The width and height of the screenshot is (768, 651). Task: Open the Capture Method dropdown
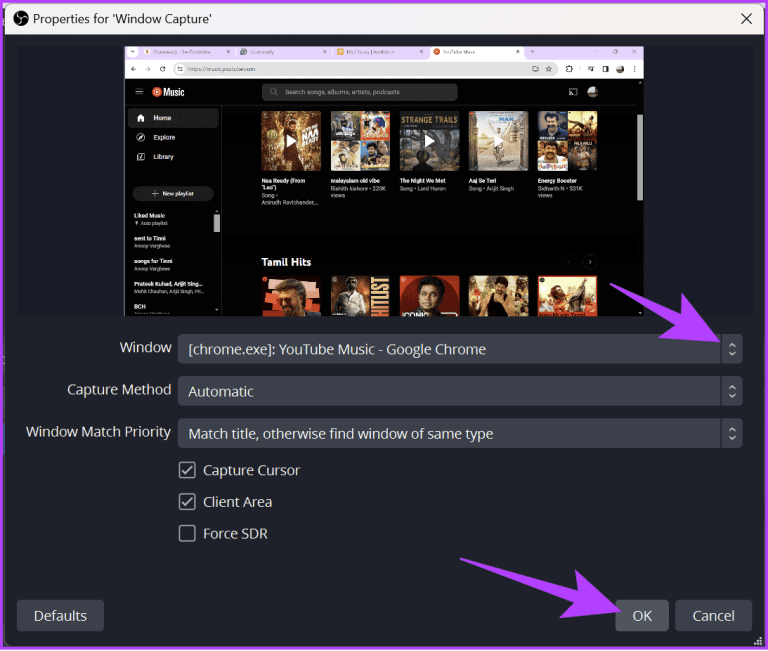[732, 391]
